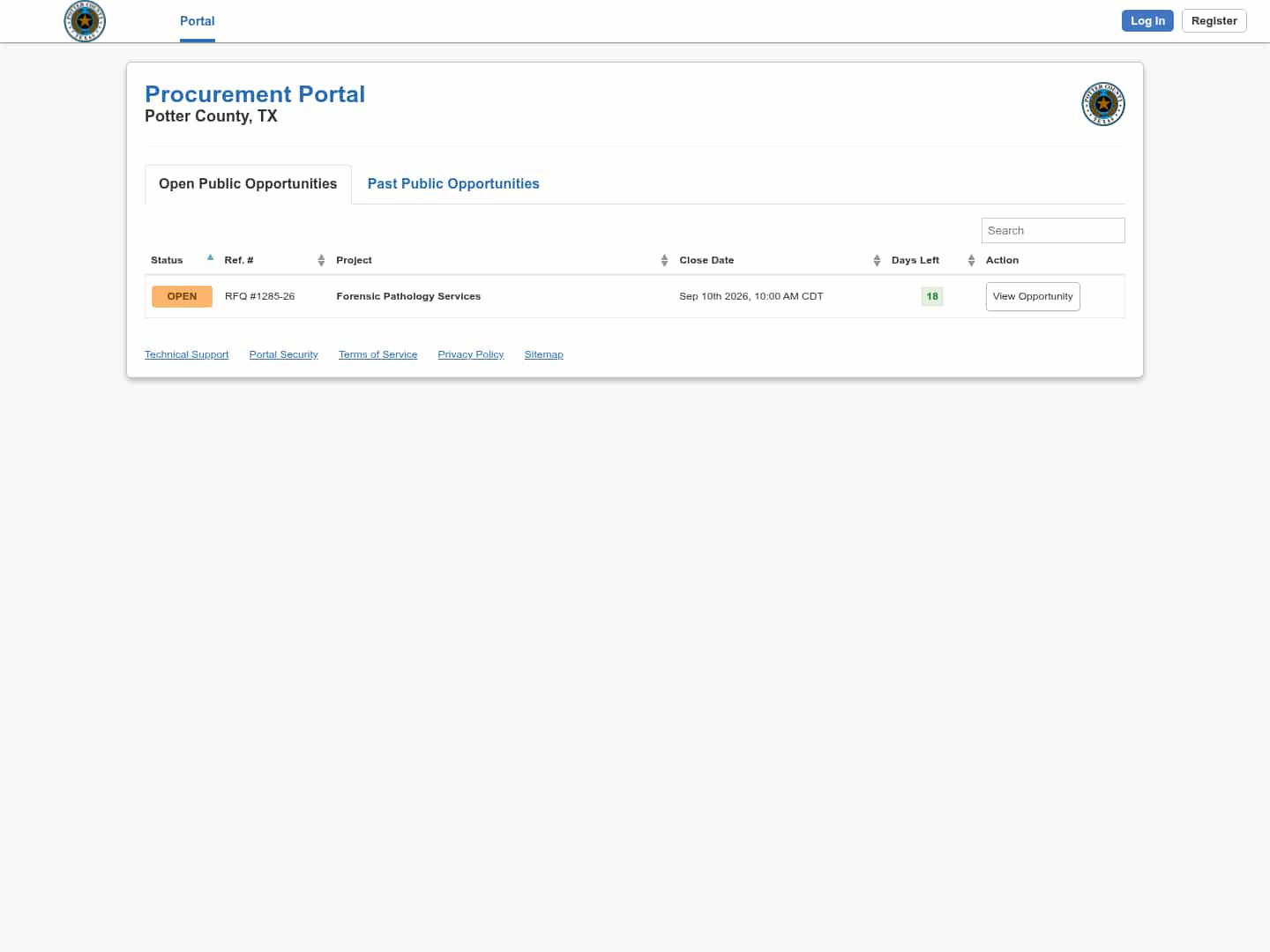This screenshot has height=952, width=1270.
Task: Sort by Project column arrows
Action: tap(664, 260)
